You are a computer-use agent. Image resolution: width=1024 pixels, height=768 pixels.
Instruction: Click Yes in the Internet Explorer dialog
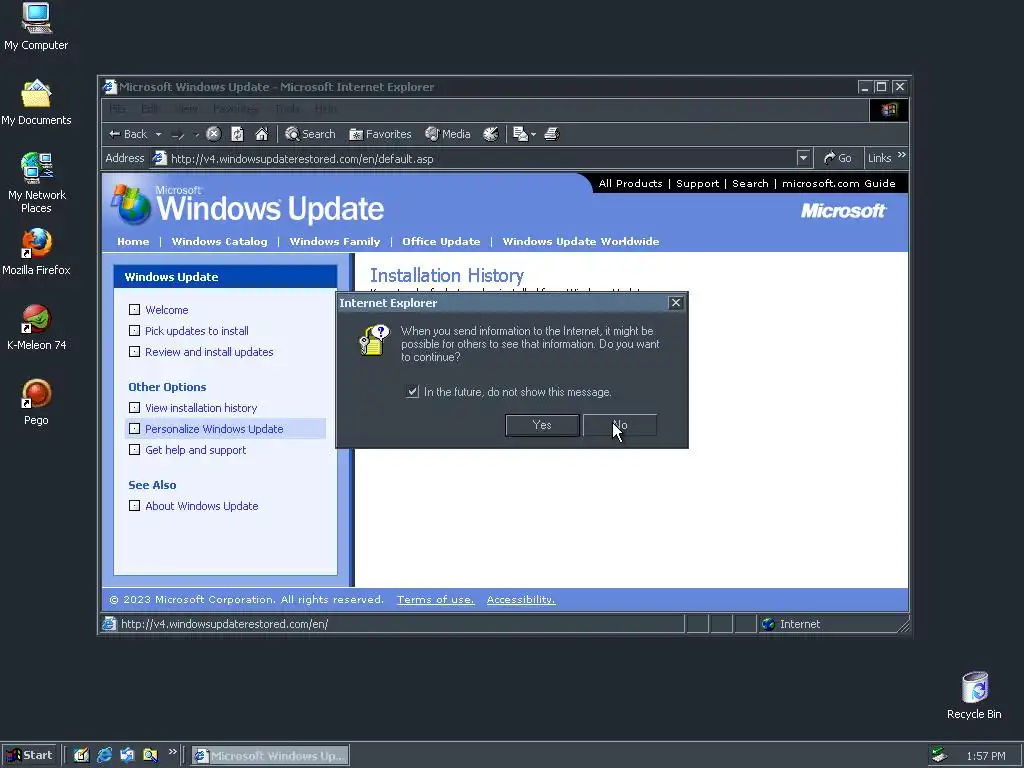[542, 425]
